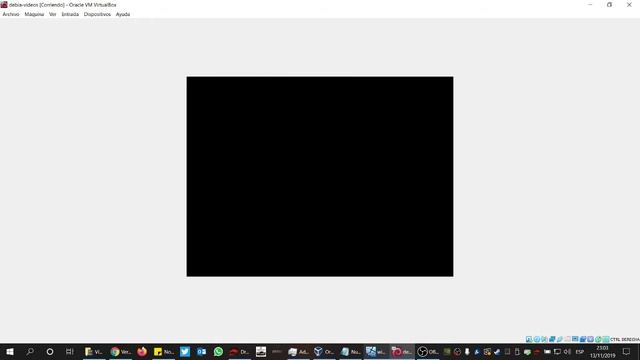Open the Dispositivos menu
The image size is (640, 360).
pos(97,14)
